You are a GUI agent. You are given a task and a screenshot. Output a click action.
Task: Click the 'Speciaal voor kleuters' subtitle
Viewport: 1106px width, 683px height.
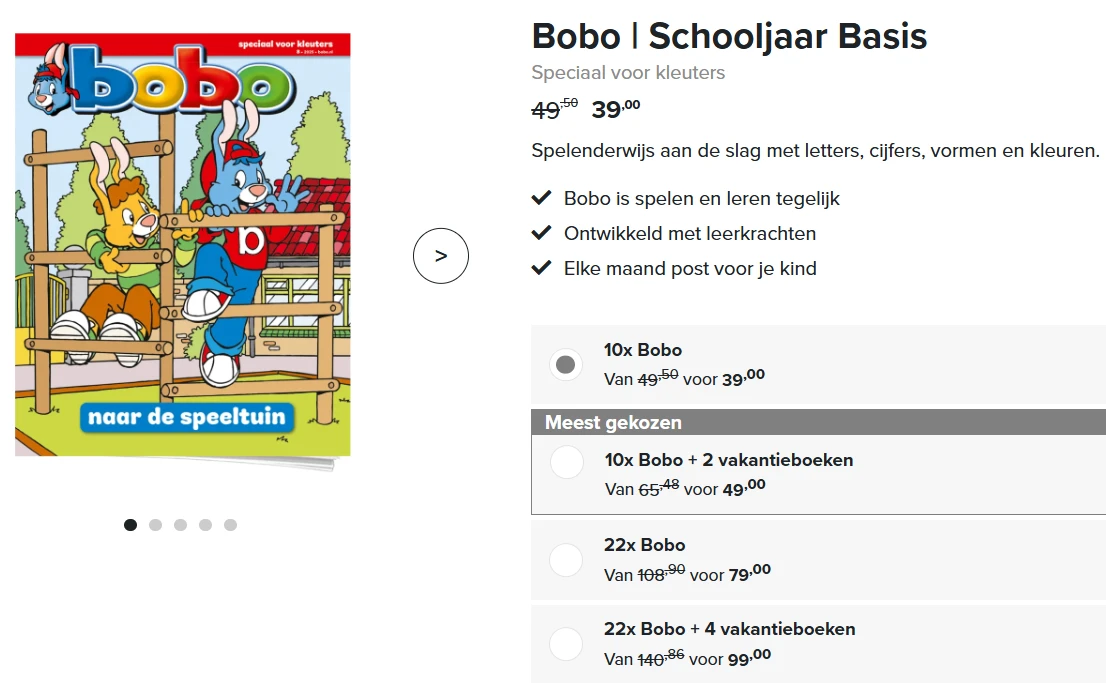click(x=628, y=72)
